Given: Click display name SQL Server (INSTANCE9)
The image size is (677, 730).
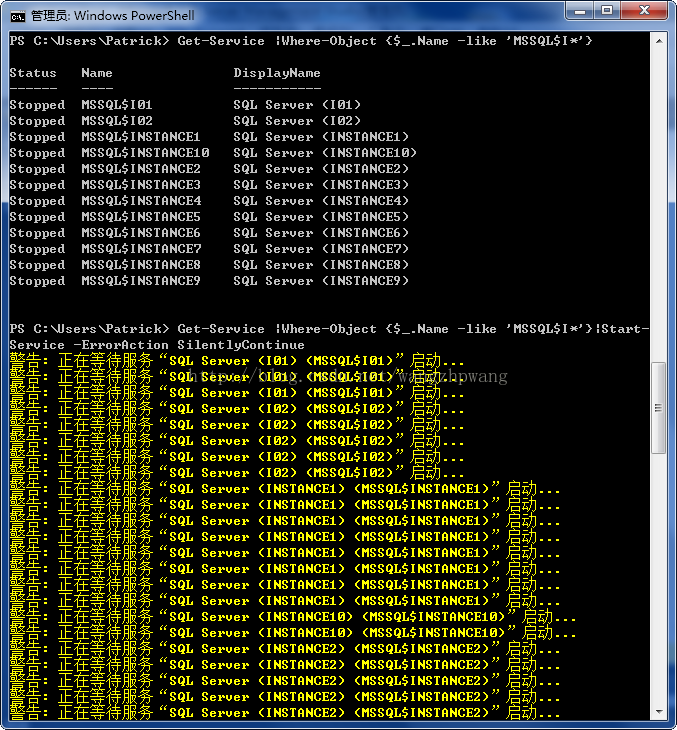Looking at the screenshot, I should coord(321,281).
